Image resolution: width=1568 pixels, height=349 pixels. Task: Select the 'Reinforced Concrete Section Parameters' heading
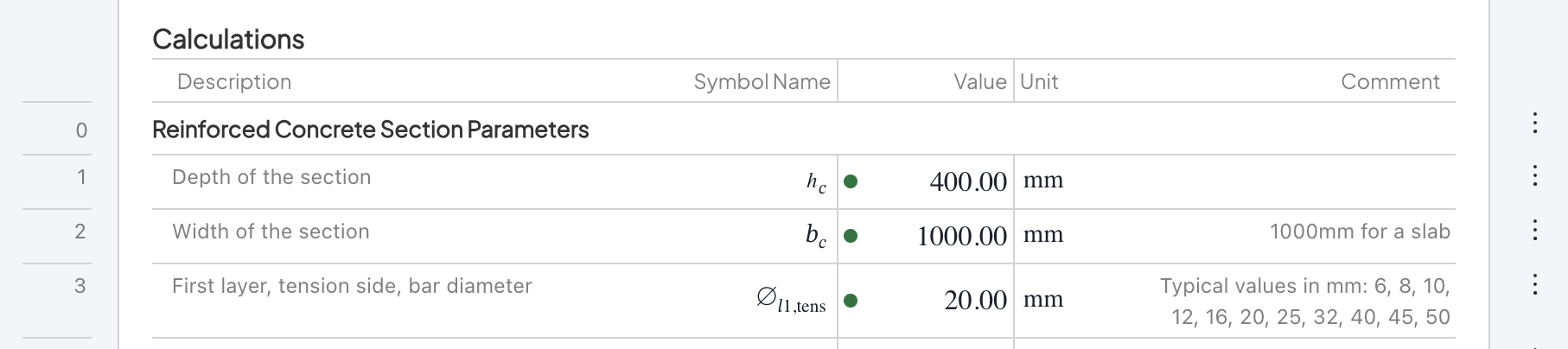pos(370,130)
